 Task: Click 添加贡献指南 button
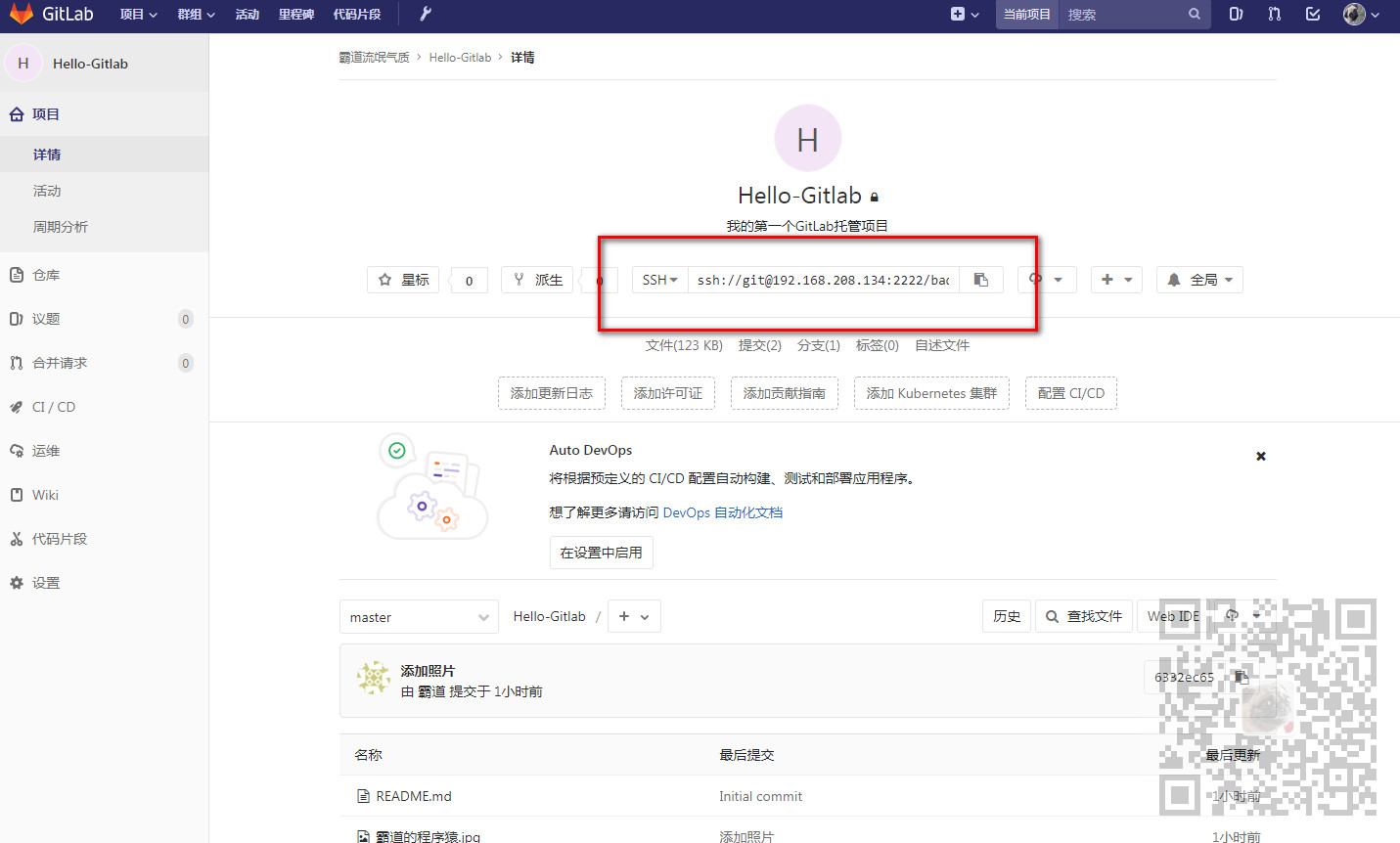[x=785, y=393]
